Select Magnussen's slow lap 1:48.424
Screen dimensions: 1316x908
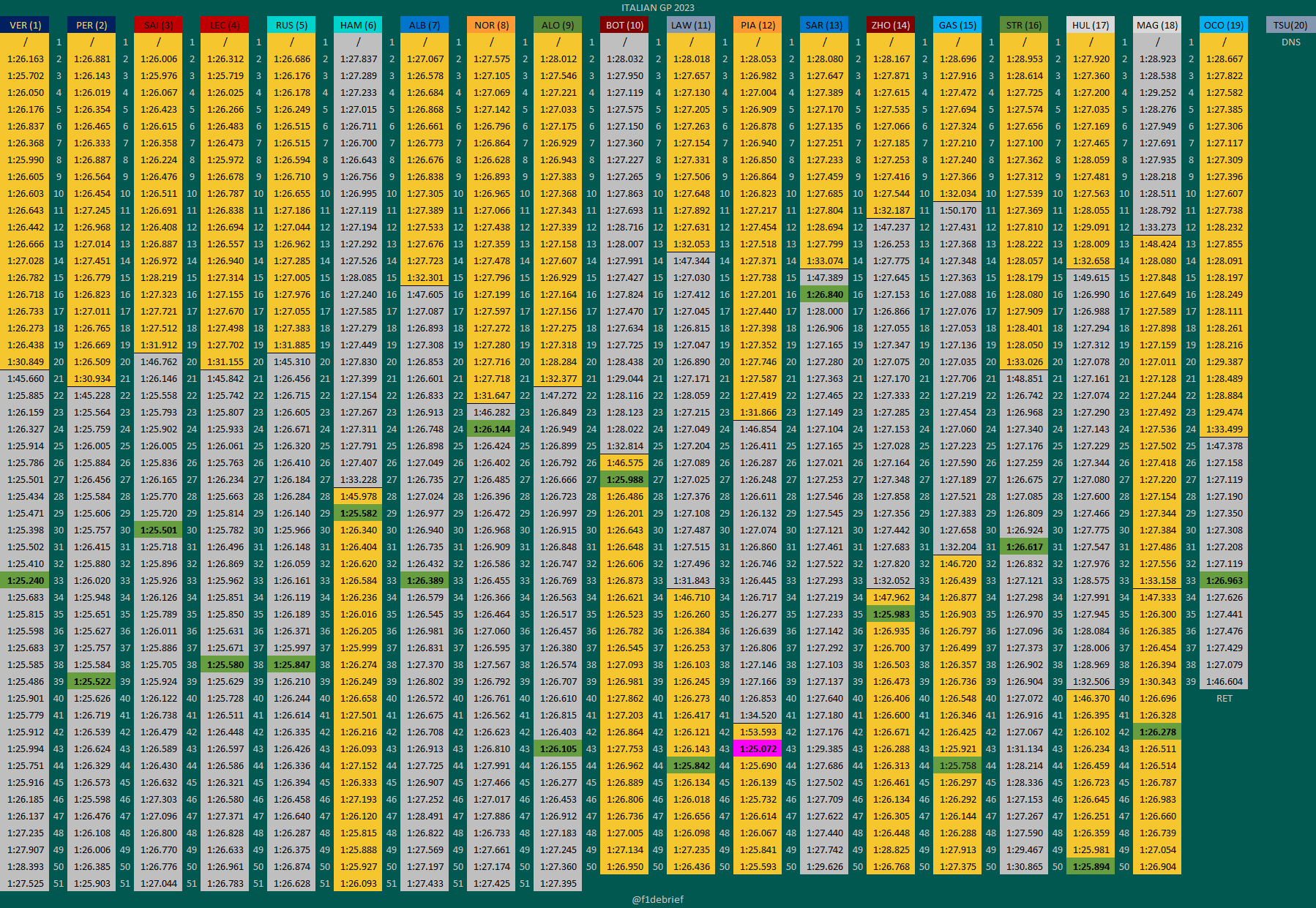[1158, 244]
